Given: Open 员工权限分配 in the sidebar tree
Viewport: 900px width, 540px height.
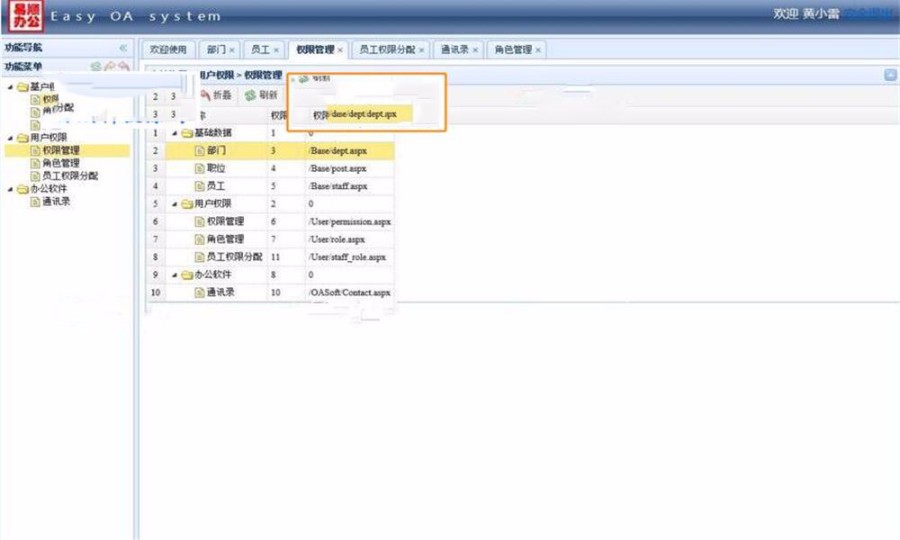Looking at the screenshot, I should coord(70,176).
